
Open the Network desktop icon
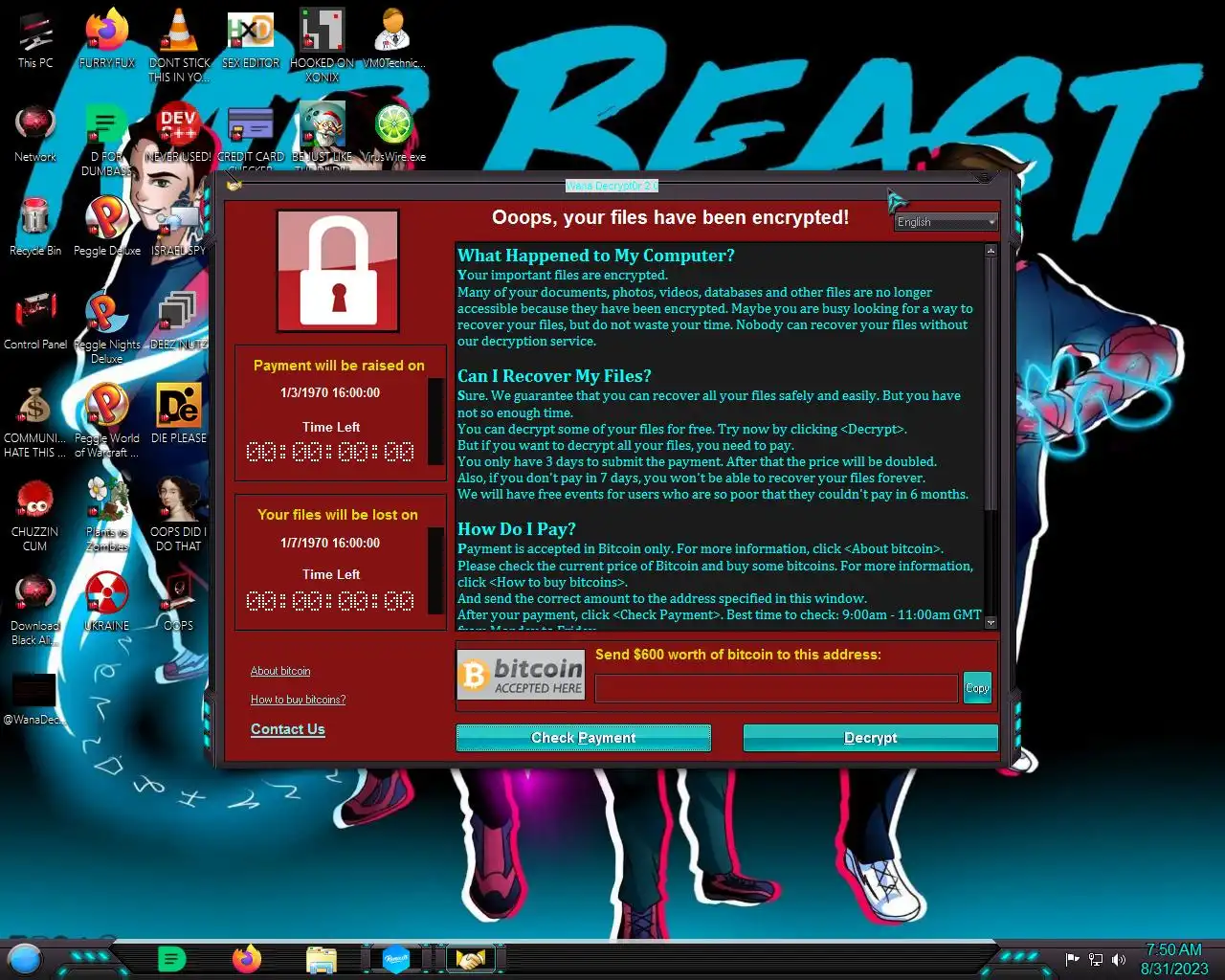pyautogui.click(x=35, y=132)
